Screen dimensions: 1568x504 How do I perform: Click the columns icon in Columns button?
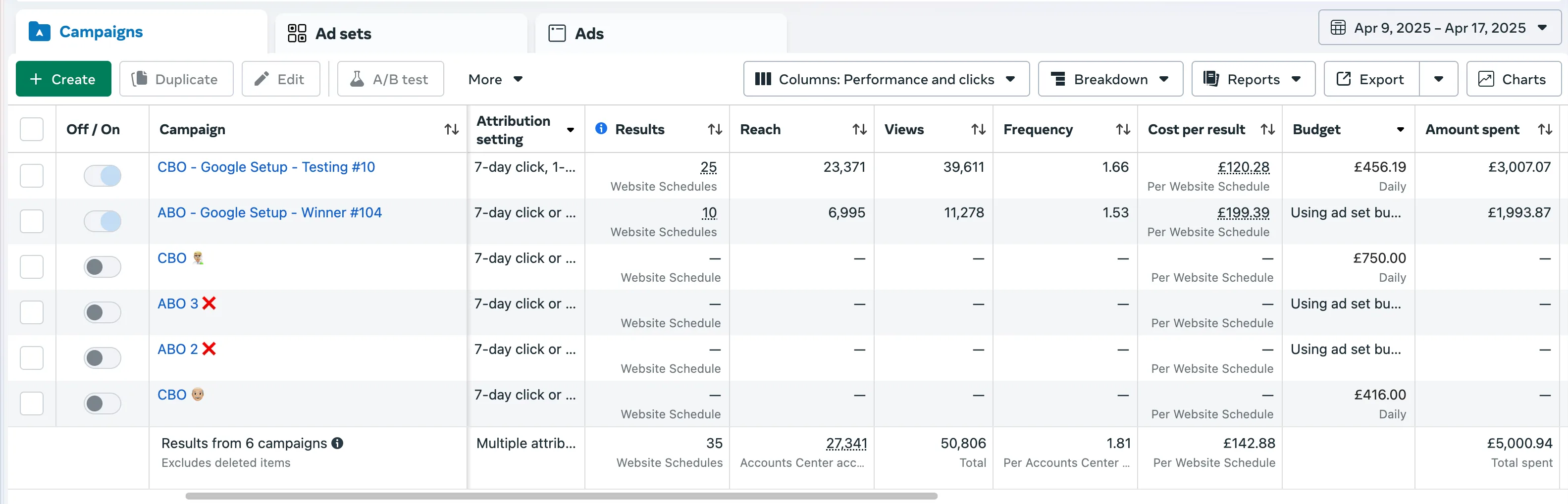pos(762,79)
